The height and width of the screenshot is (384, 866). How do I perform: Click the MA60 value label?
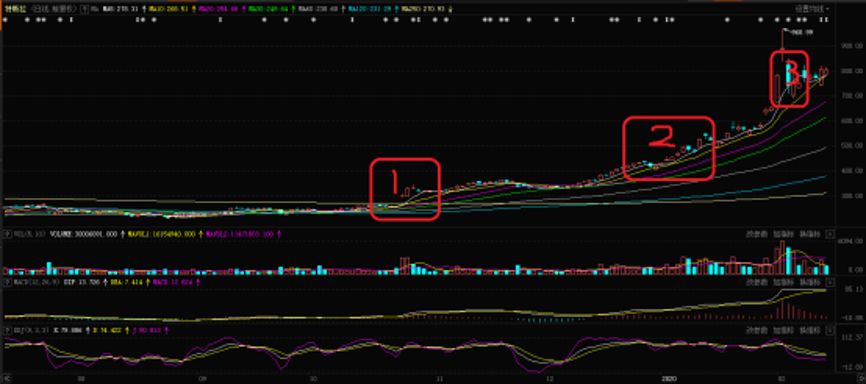[318, 9]
